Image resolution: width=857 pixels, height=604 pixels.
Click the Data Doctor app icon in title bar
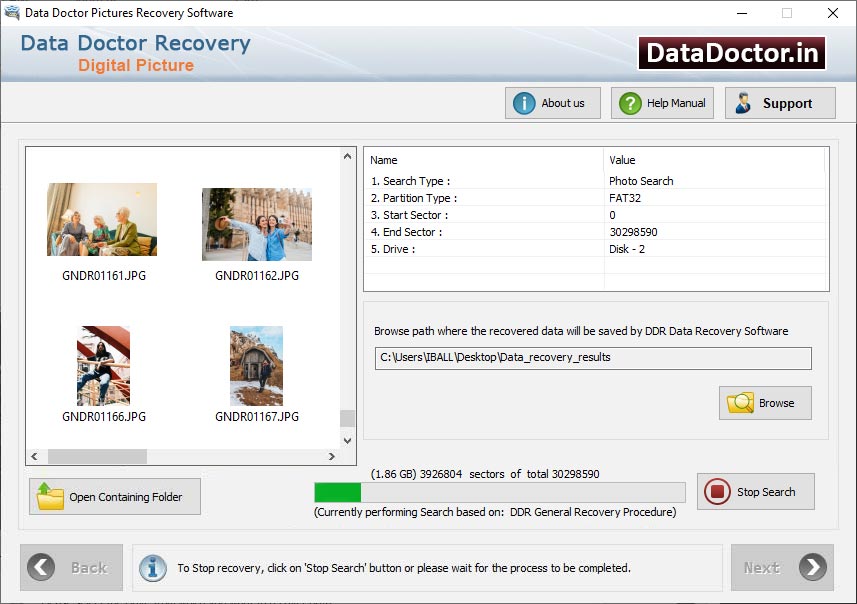13,13
